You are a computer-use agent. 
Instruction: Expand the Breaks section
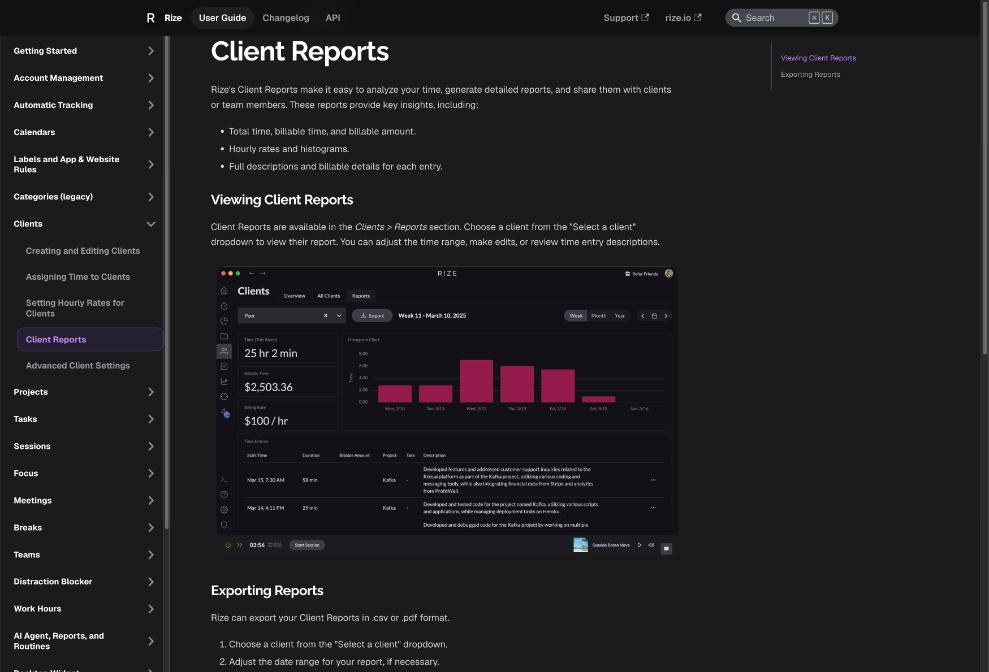click(x=84, y=528)
